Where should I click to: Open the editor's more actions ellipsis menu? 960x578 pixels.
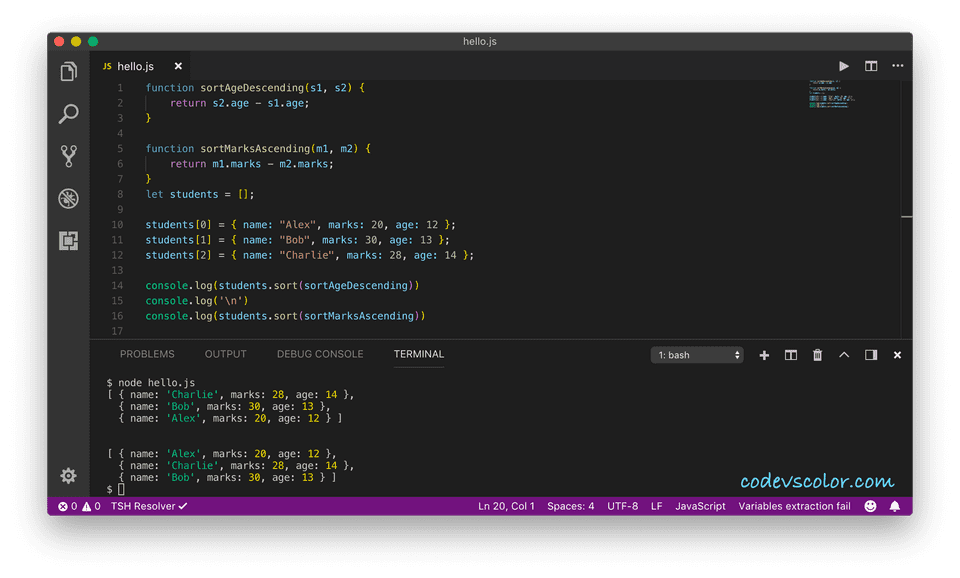pos(897,65)
